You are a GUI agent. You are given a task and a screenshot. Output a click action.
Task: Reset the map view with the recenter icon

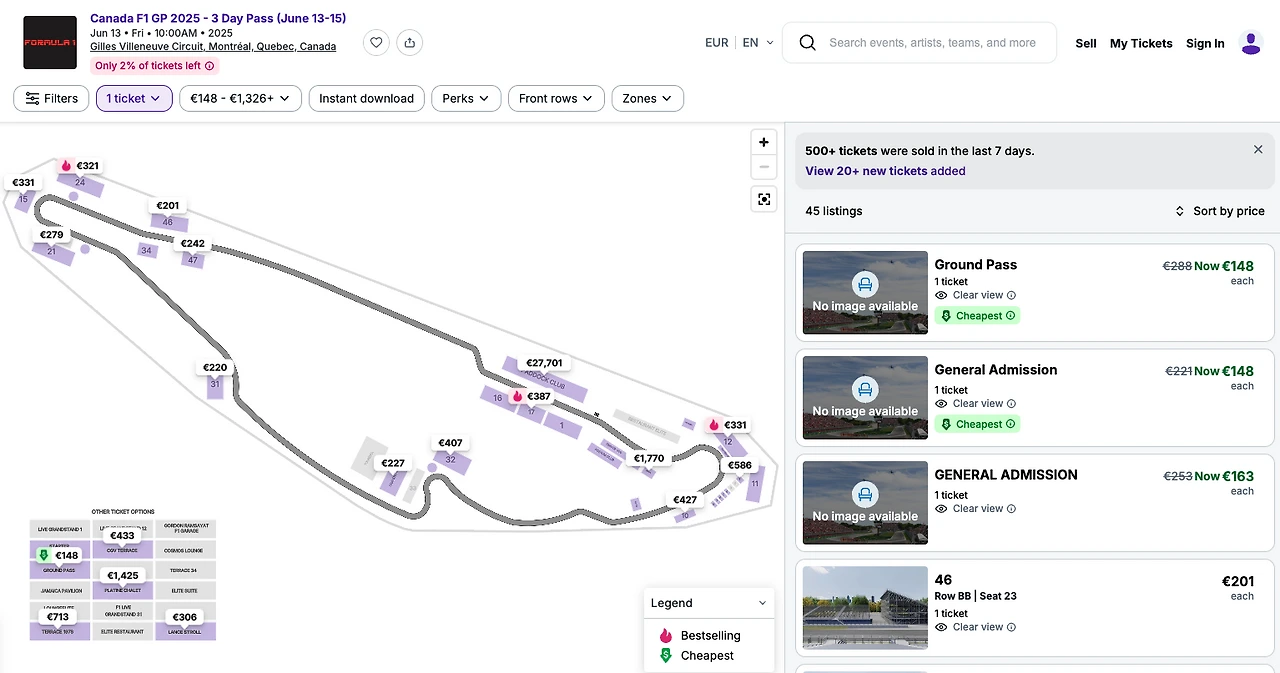(x=764, y=200)
